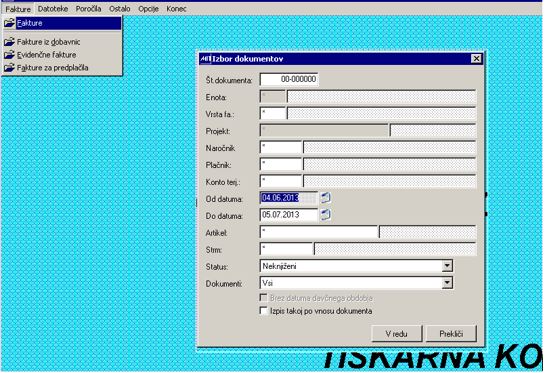Open calendar picker next to Do datuma
Screen dimensions: 550x373
click(326, 215)
